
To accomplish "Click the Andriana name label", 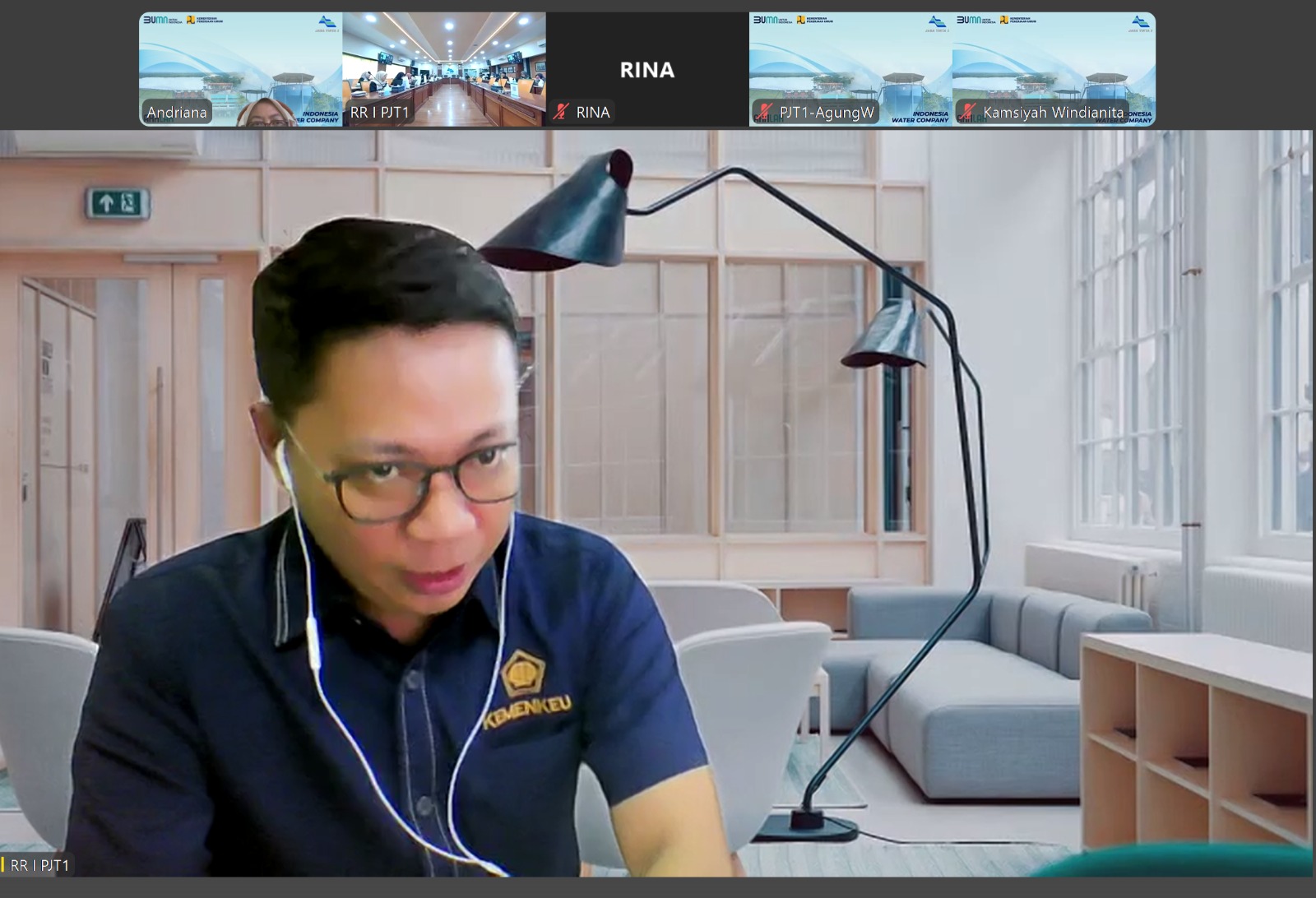I will pos(177,112).
